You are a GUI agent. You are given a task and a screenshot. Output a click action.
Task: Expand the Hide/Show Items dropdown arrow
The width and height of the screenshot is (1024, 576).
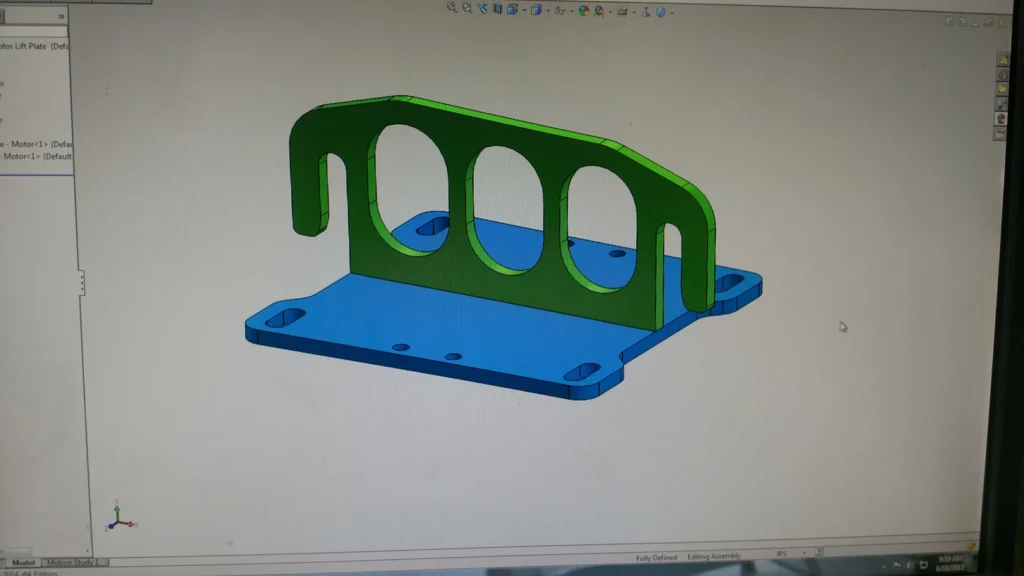pos(571,10)
